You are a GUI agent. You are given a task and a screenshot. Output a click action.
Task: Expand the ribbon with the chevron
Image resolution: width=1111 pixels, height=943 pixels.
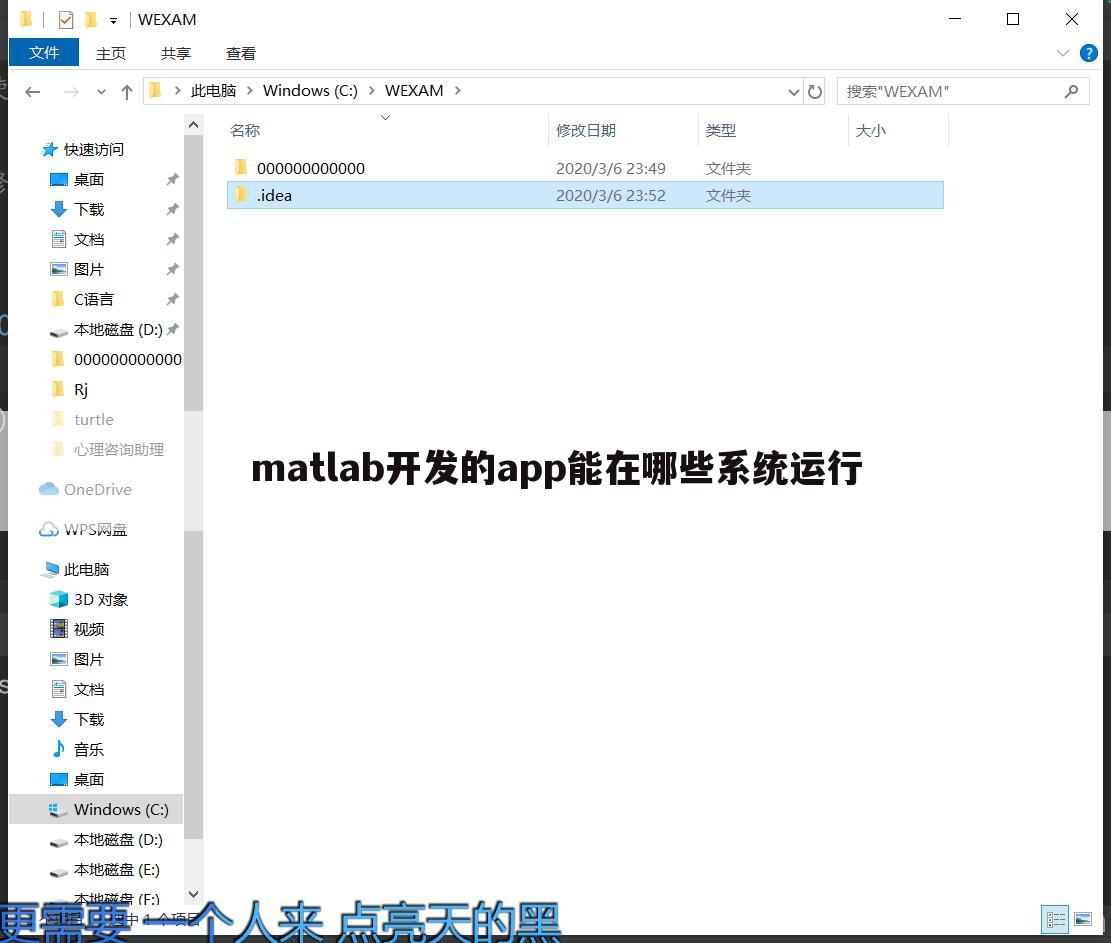pyautogui.click(x=1062, y=53)
